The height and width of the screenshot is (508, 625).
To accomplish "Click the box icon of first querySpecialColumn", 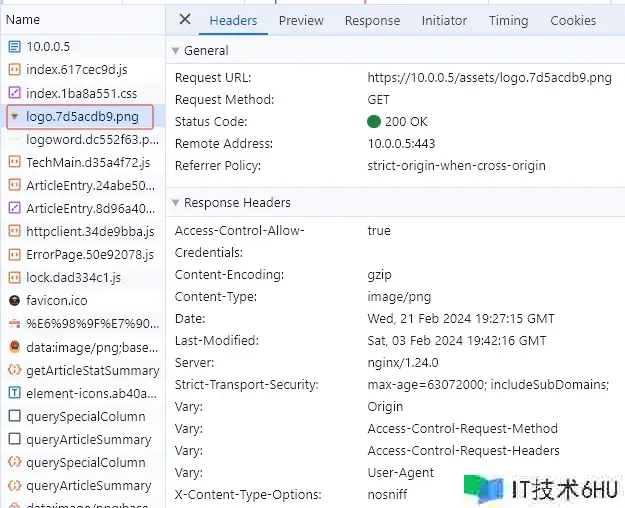I will [x=14, y=416].
